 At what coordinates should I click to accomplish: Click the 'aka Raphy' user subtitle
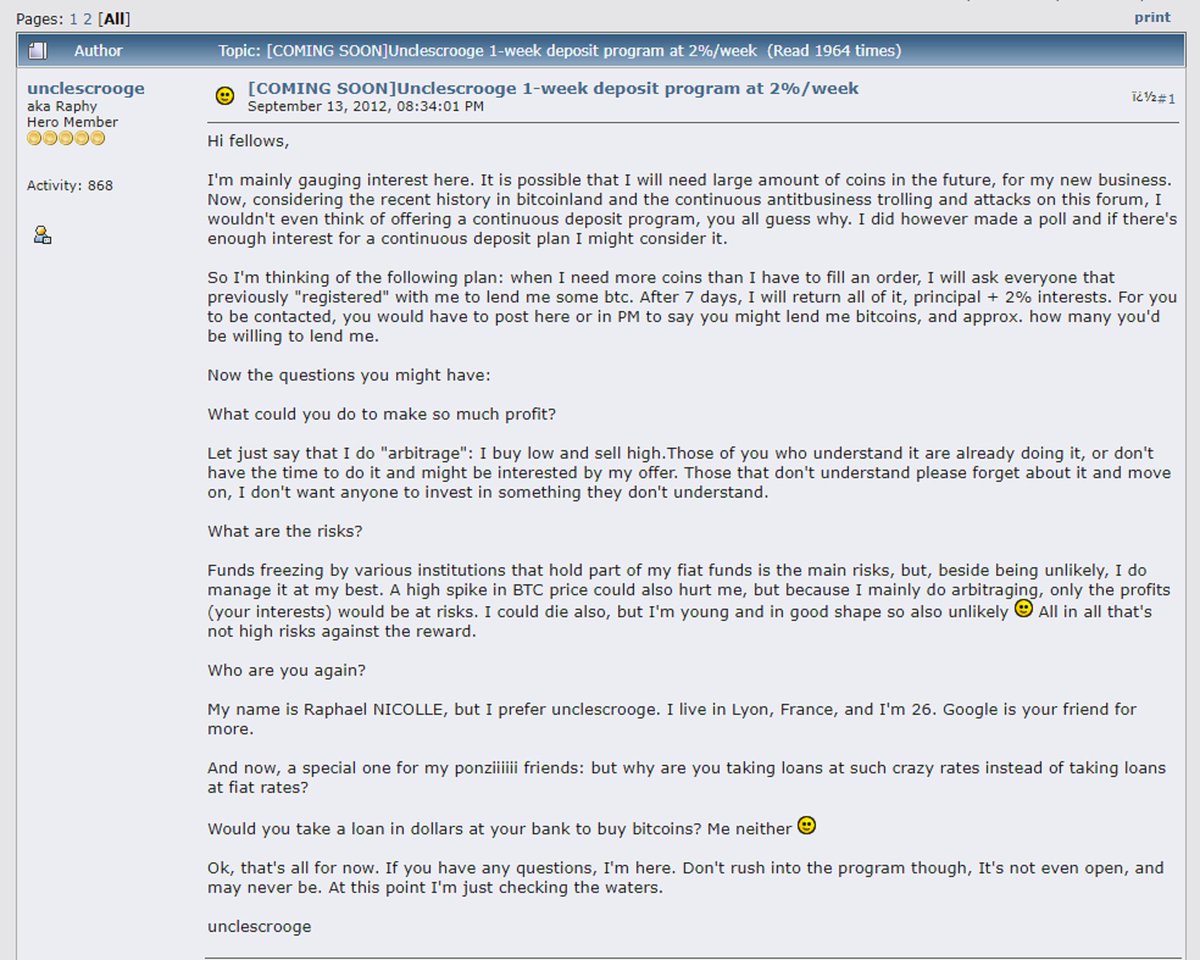click(62, 106)
